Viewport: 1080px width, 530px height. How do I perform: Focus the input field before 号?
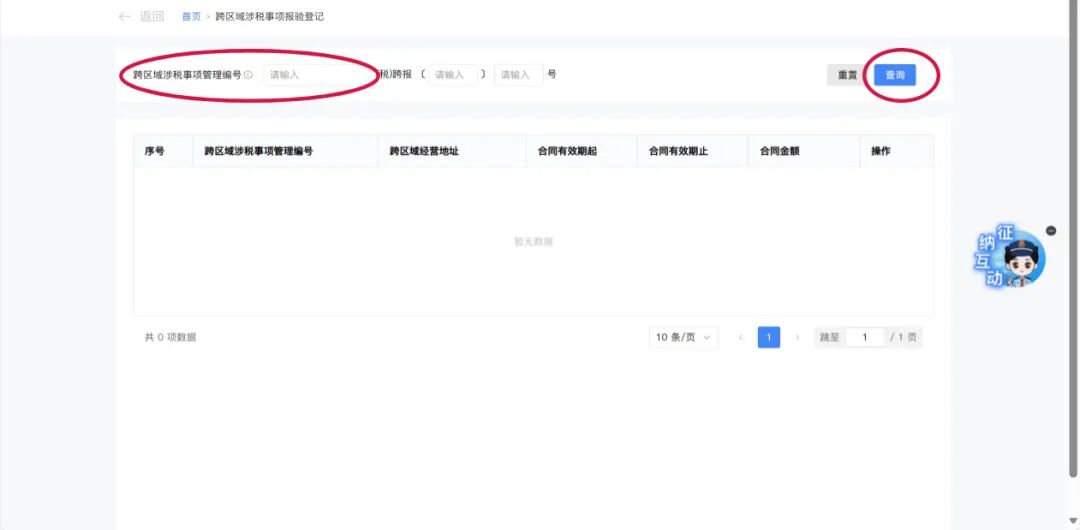519,74
